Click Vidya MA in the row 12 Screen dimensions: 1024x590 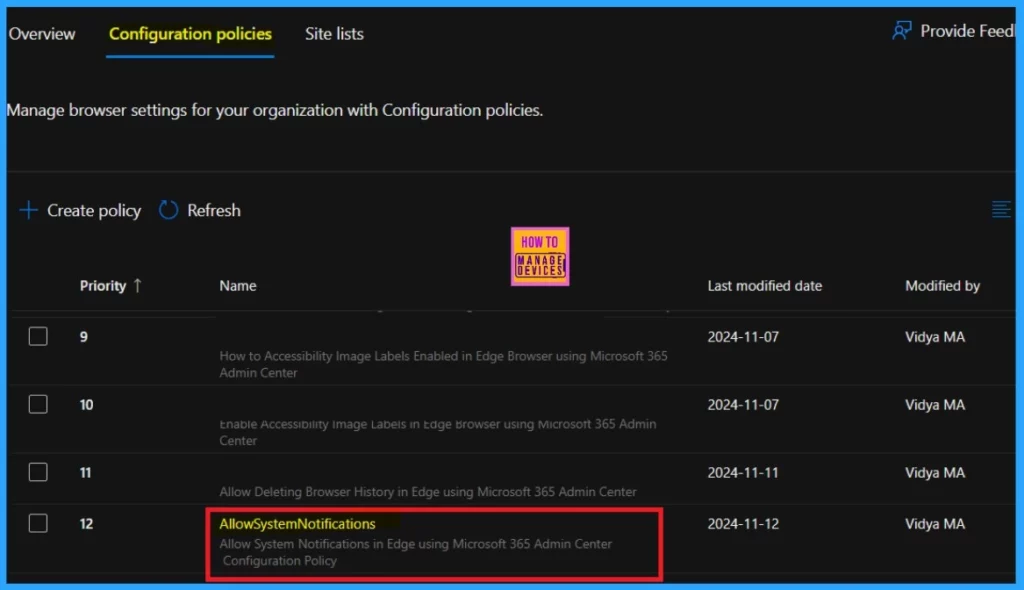935,523
